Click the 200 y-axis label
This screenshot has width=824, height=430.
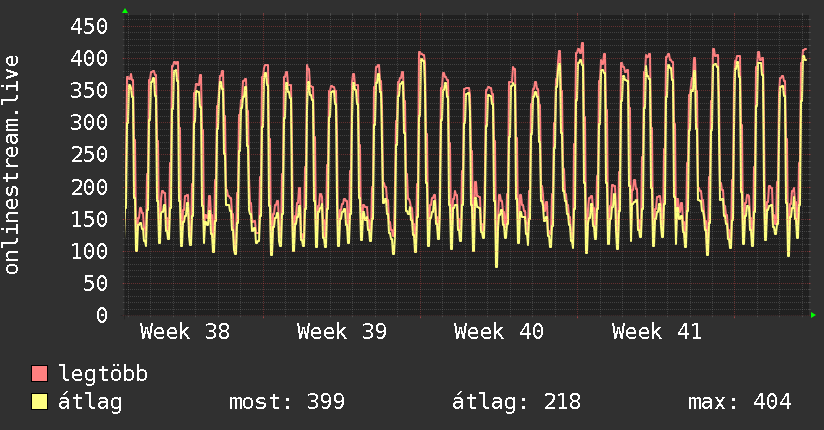click(x=89, y=187)
